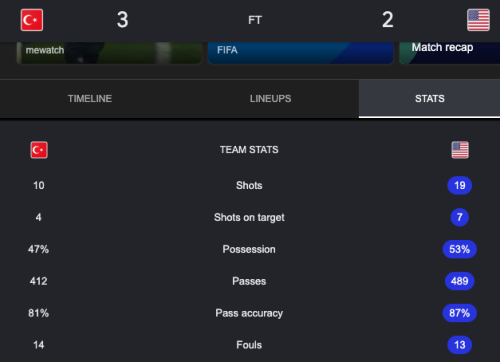Switch to the TIMELINE tab
This screenshot has width=500, height=362.
click(90, 99)
